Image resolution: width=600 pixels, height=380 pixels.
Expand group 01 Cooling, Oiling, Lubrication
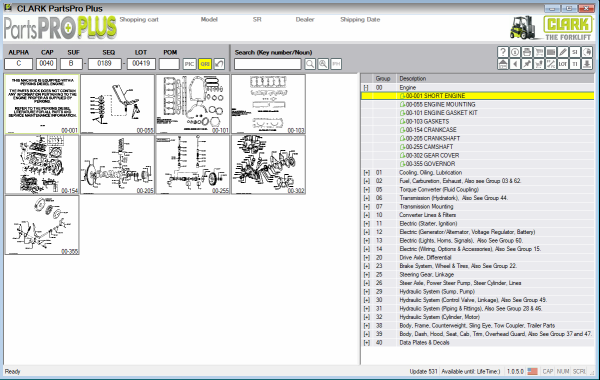click(366, 173)
